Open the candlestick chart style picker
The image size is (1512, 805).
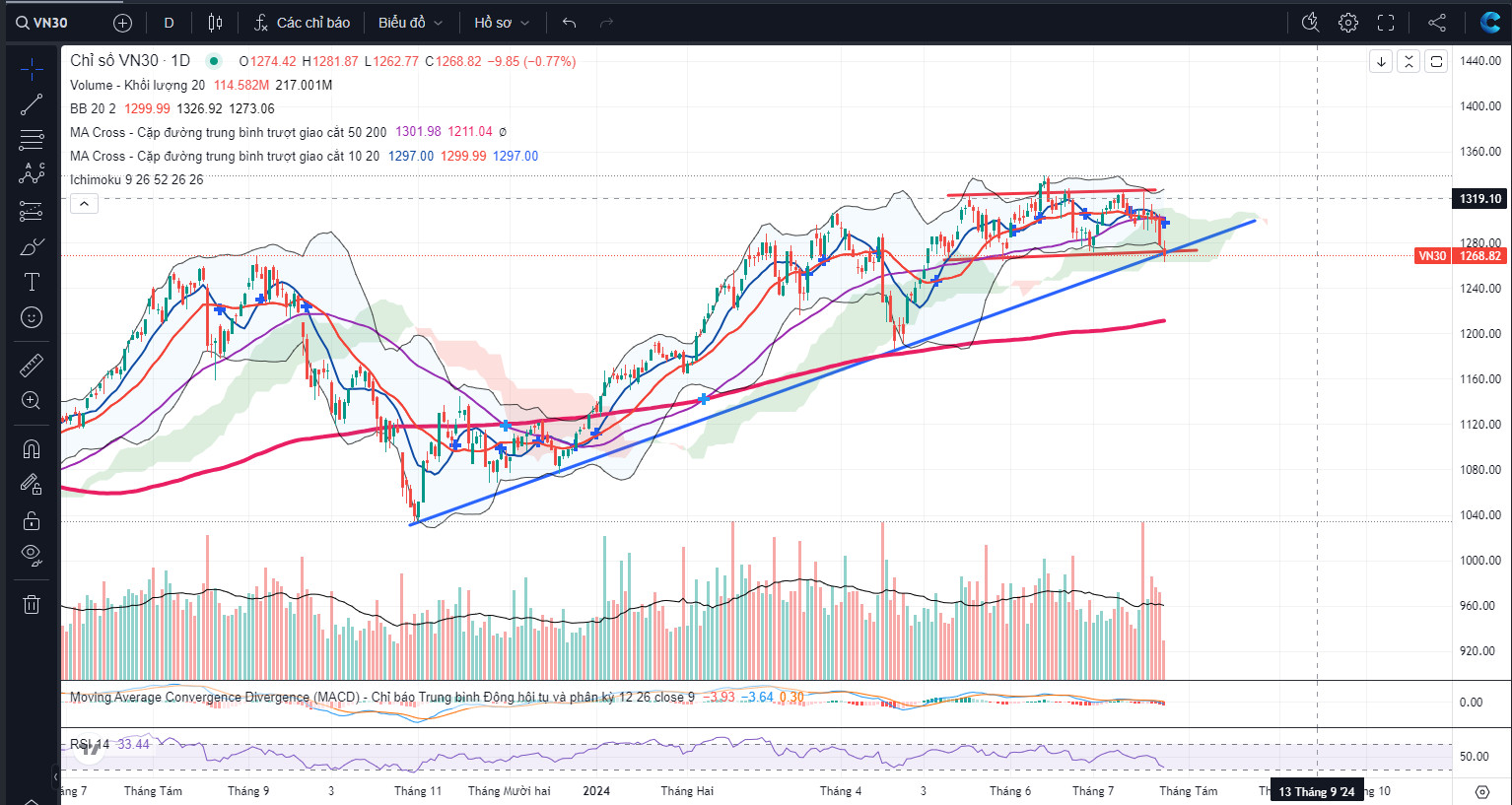[x=215, y=23]
